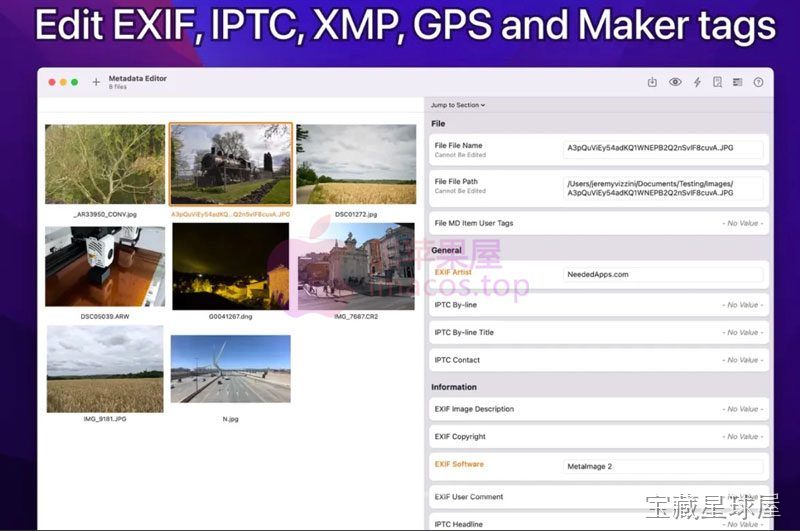Click the lightning bolt actions icon

pyautogui.click(x=697, y=82)
